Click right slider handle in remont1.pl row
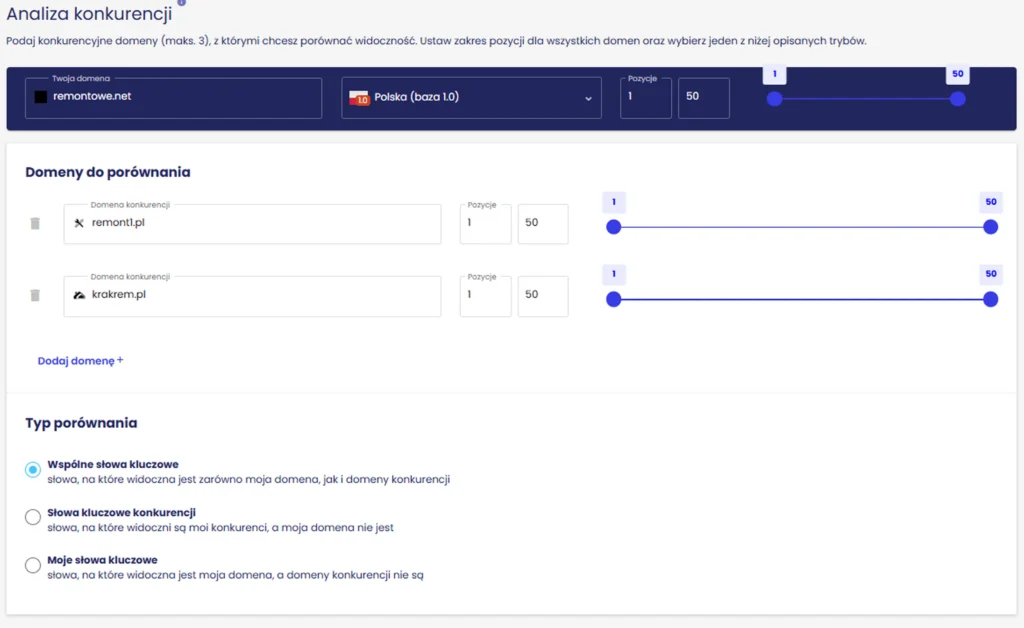Screen dimensions: 1024x628 (x=990, y=227)
